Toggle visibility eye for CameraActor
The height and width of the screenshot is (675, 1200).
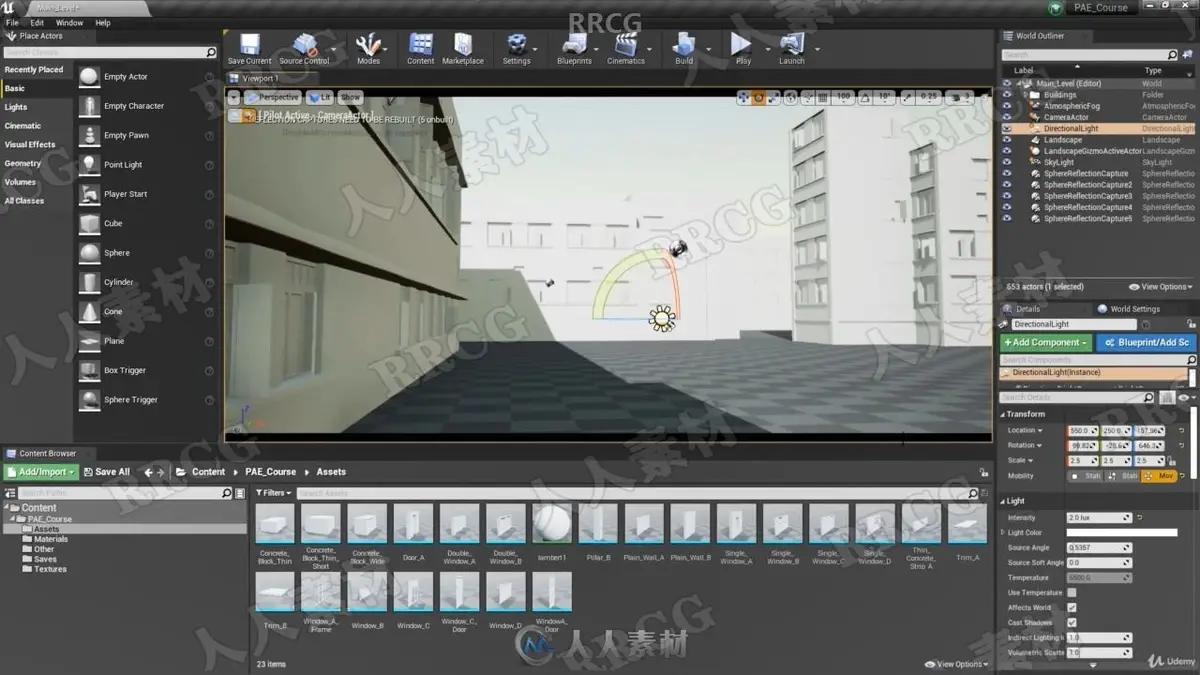click(x=1007, y=117)
